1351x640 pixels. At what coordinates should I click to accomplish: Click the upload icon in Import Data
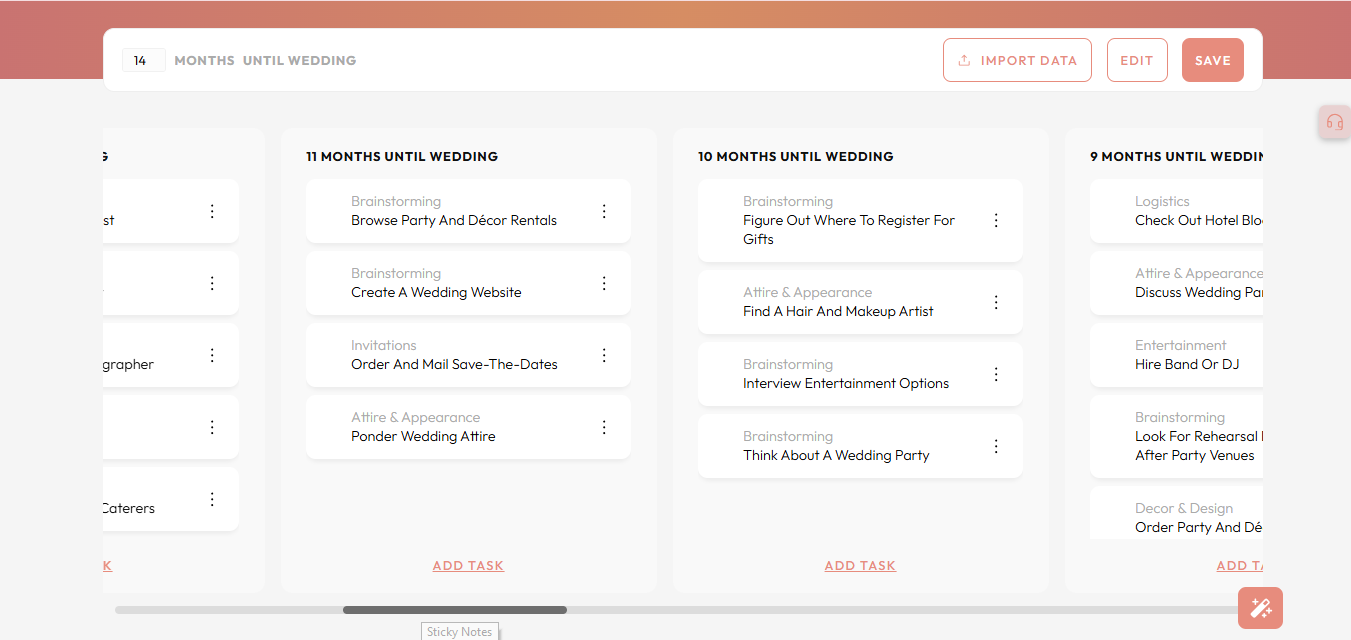click(964, 60)
